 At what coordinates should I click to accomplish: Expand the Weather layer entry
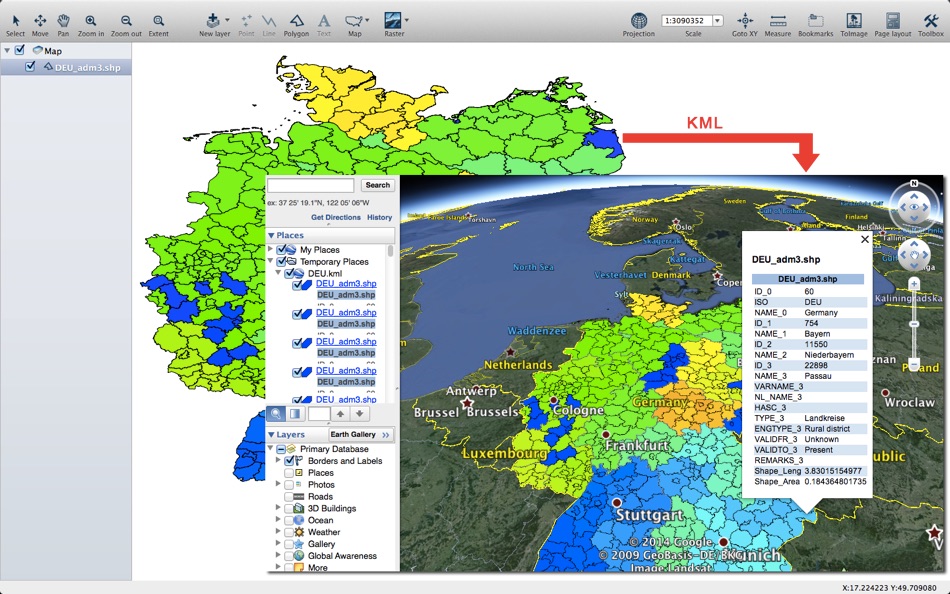tap(278, 532)
